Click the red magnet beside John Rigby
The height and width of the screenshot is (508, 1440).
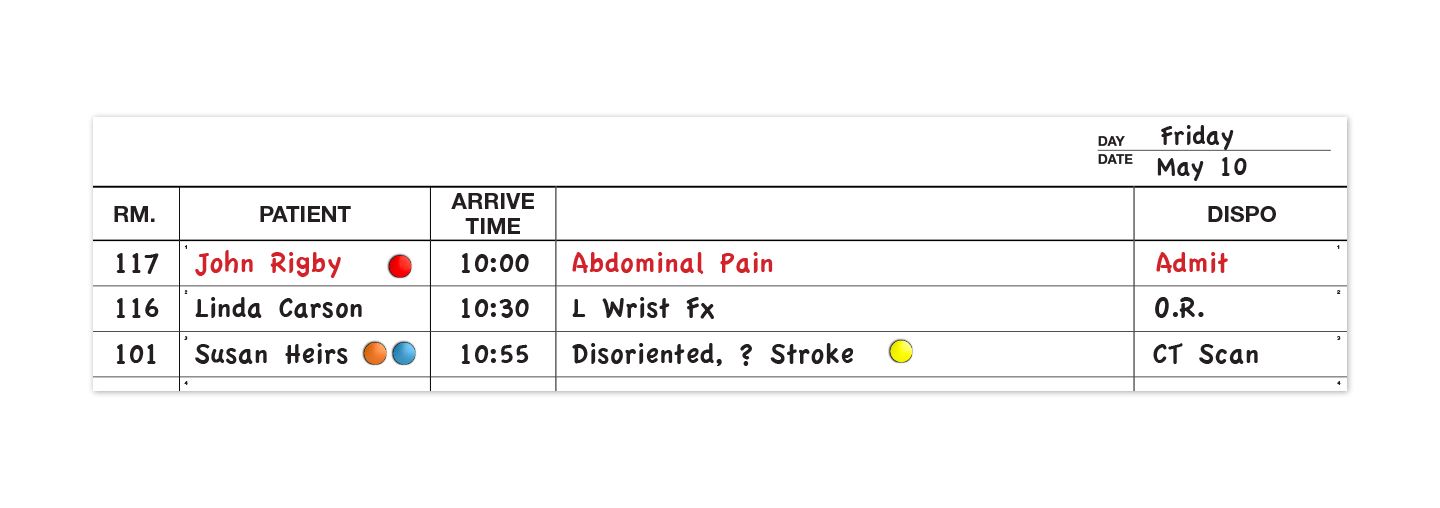pos(399,266)
